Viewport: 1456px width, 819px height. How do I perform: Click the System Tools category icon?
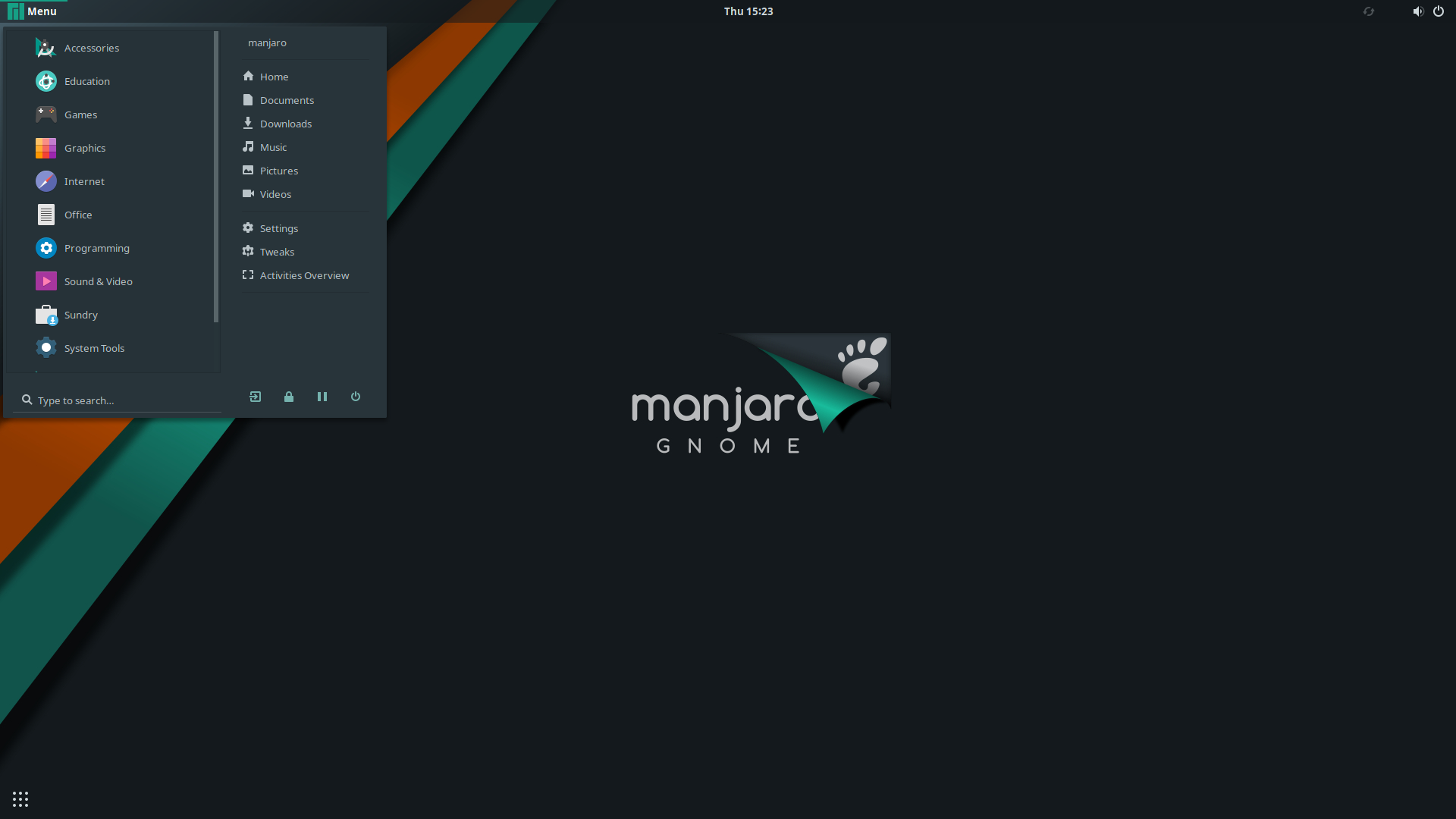tap(46, 347)
